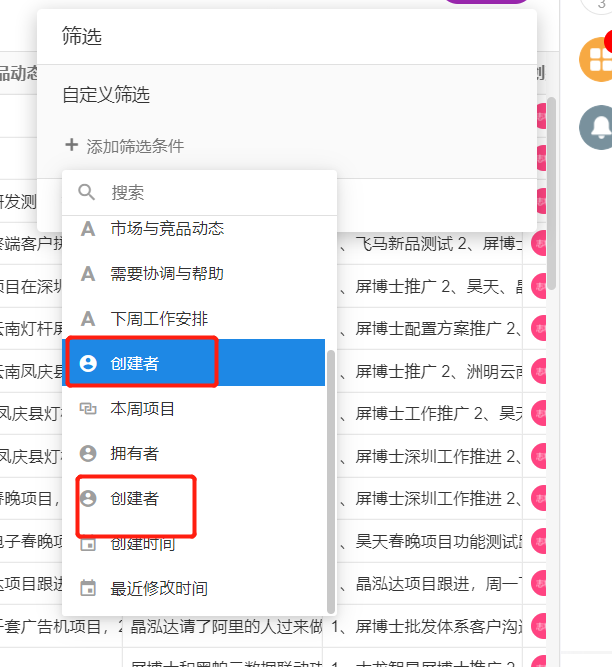Select the 需要协调与帮助 field option
The height and width of the screenshot is (667, 612).
tap(193, 274)
